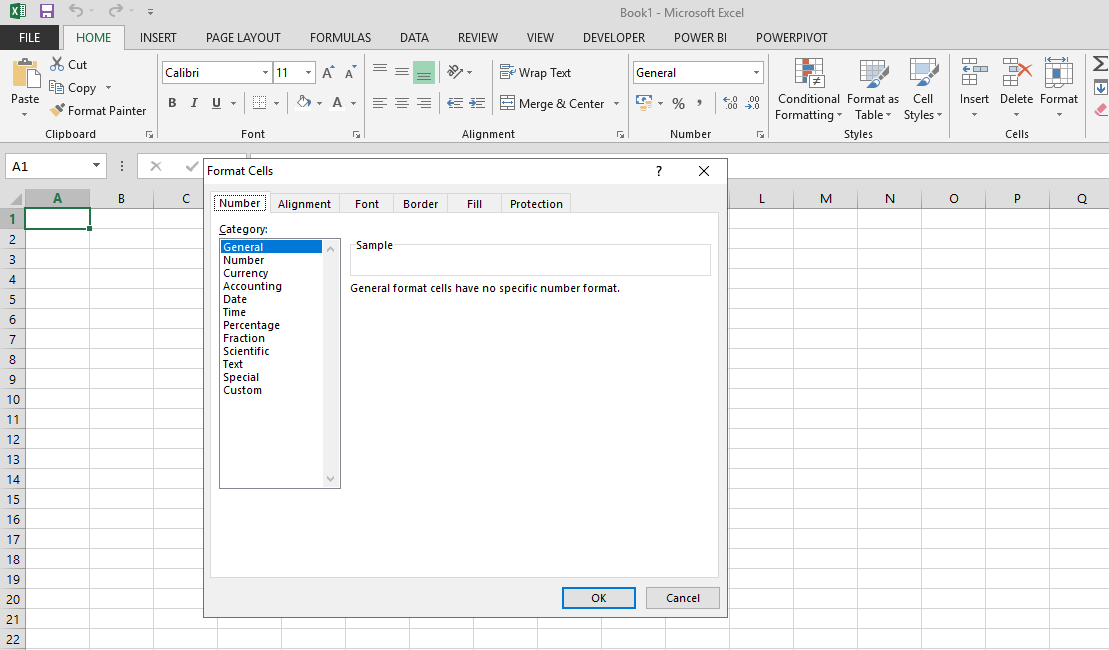Viewport: 1109px width, 650px height.
Task: Center text horizontally in the cell
Action: 402,103
